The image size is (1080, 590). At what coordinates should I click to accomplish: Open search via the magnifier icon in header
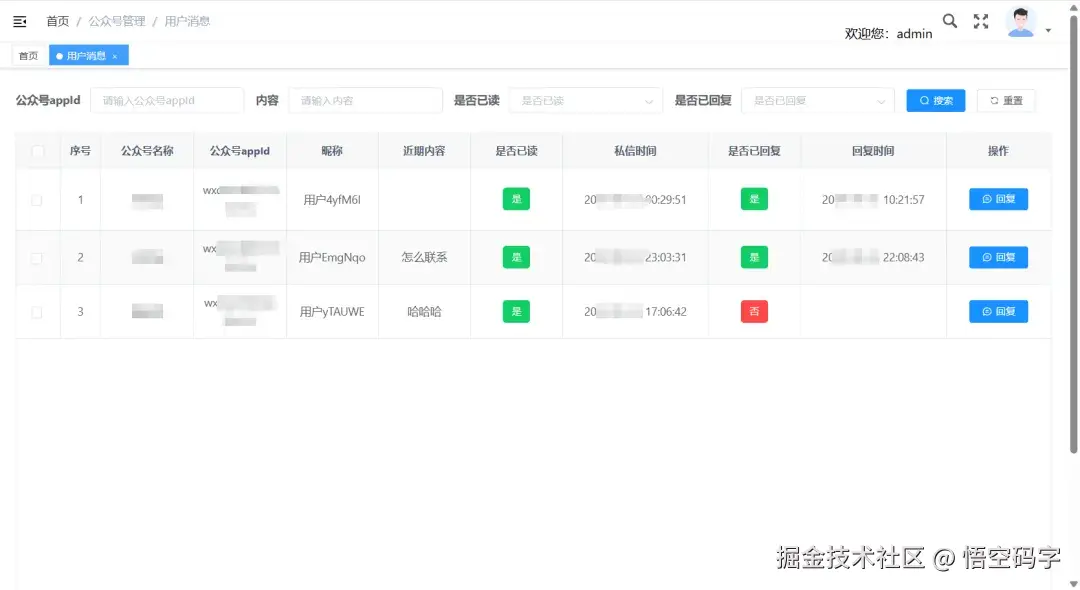950,19
